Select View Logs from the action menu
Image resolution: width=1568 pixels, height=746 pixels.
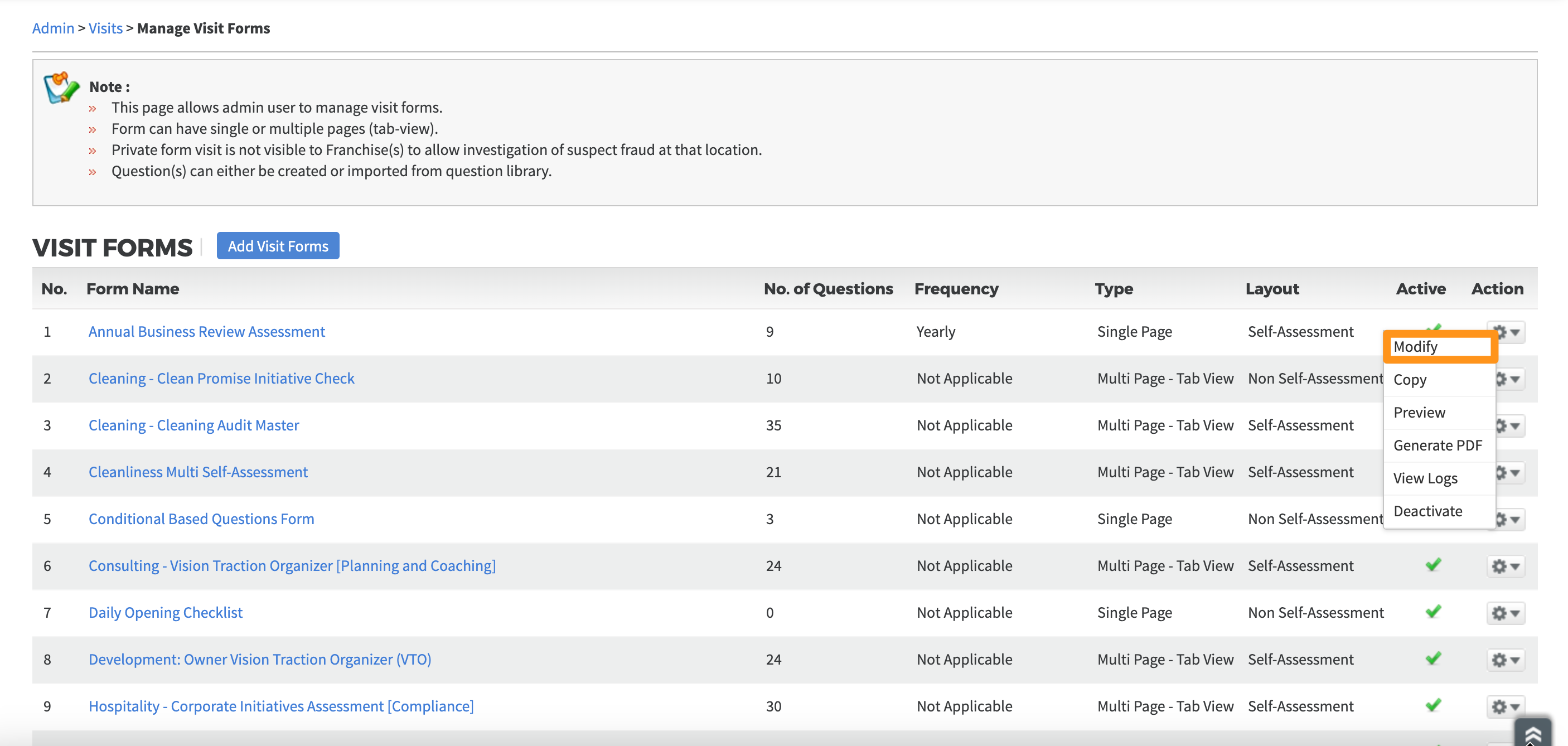pyautogui.click(x=1440, y=478)
